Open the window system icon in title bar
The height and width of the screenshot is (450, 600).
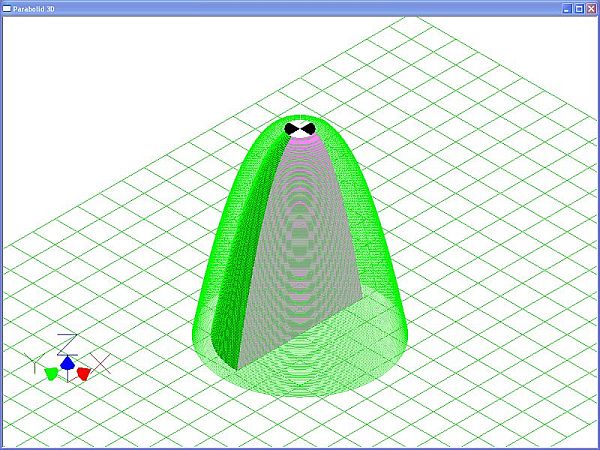pos(6,7)
